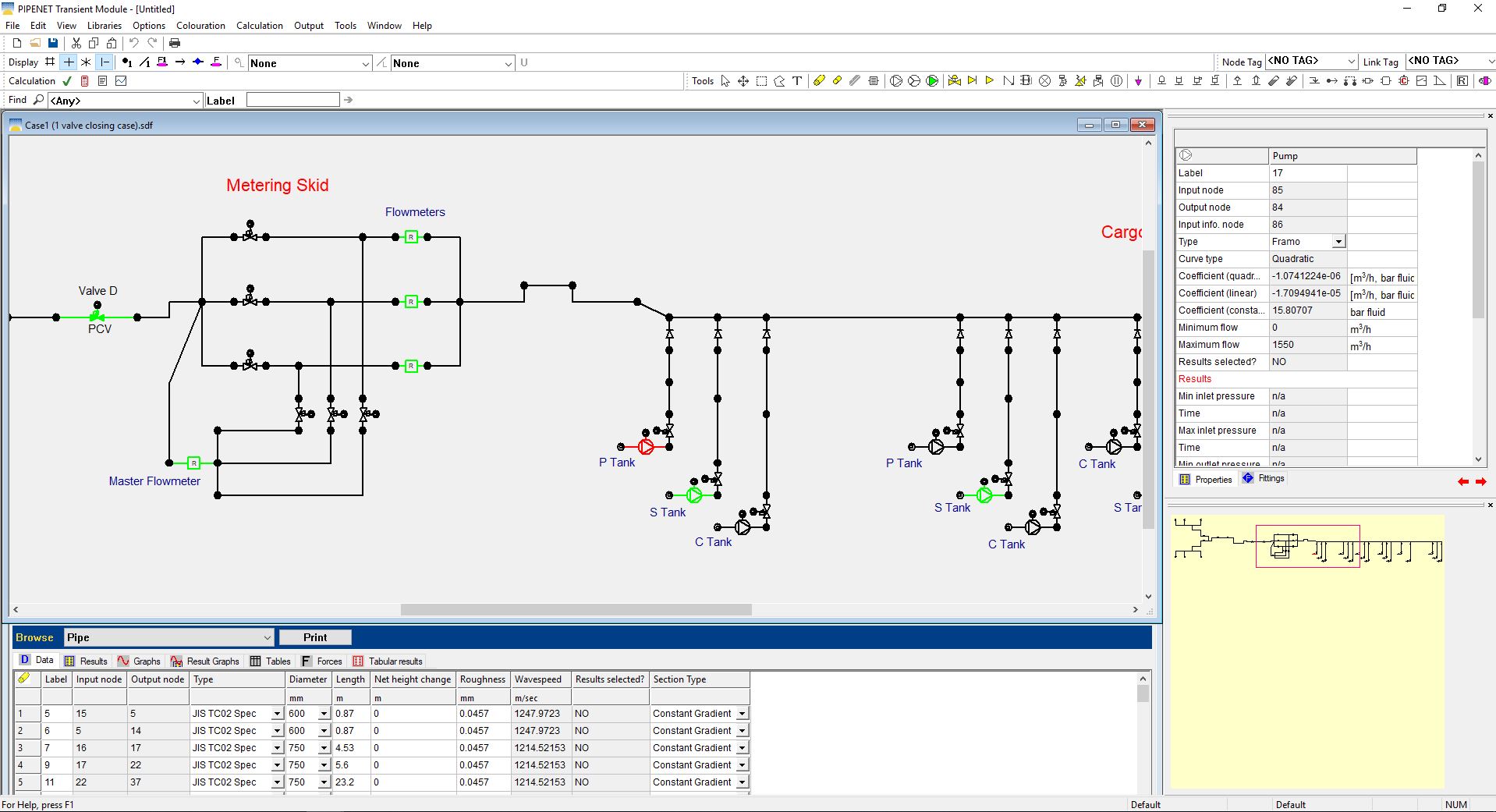Cut selection using the scissors icon
The image size is (1496, 812).
pos(76,43)
